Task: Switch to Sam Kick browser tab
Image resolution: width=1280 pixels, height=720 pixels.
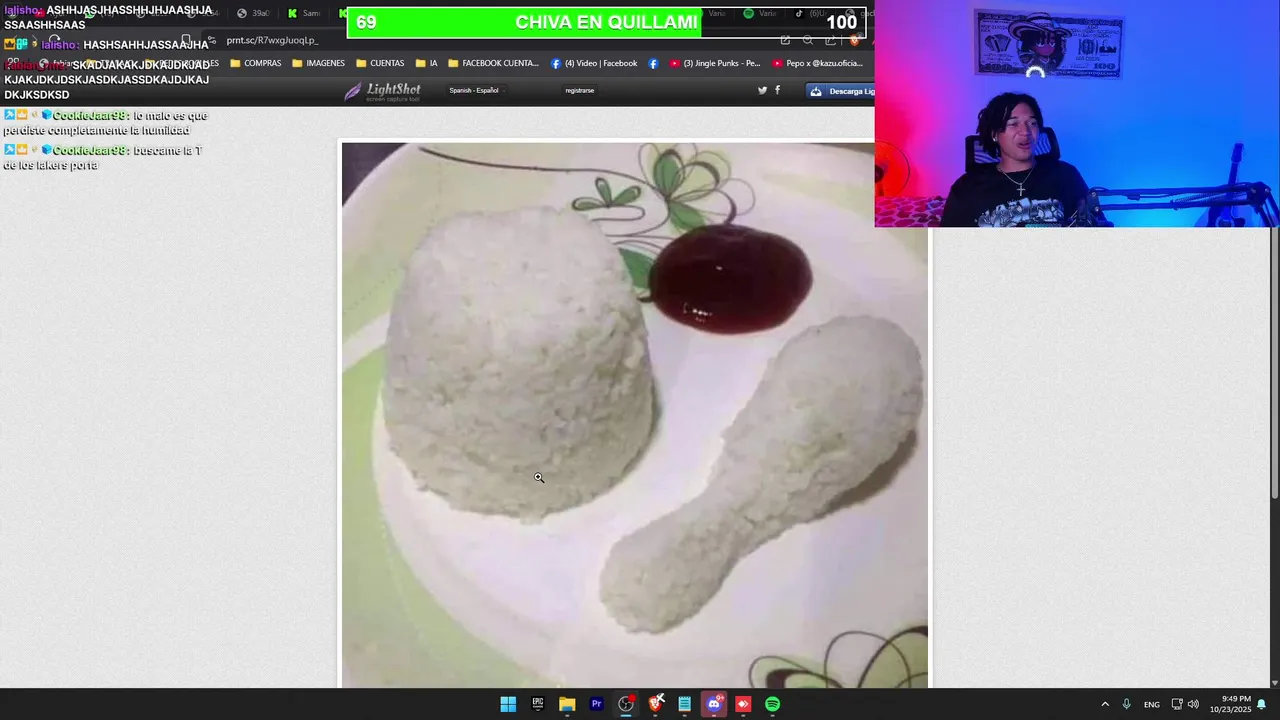Action: coord(305,14)
